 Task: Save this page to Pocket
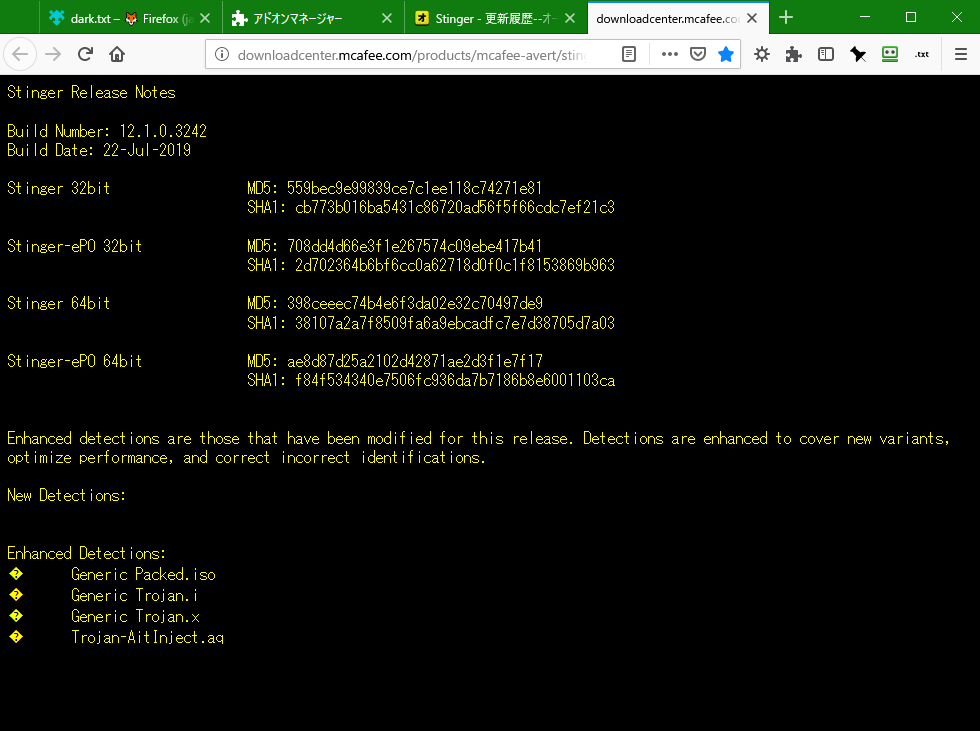click(x=698, y=54)
